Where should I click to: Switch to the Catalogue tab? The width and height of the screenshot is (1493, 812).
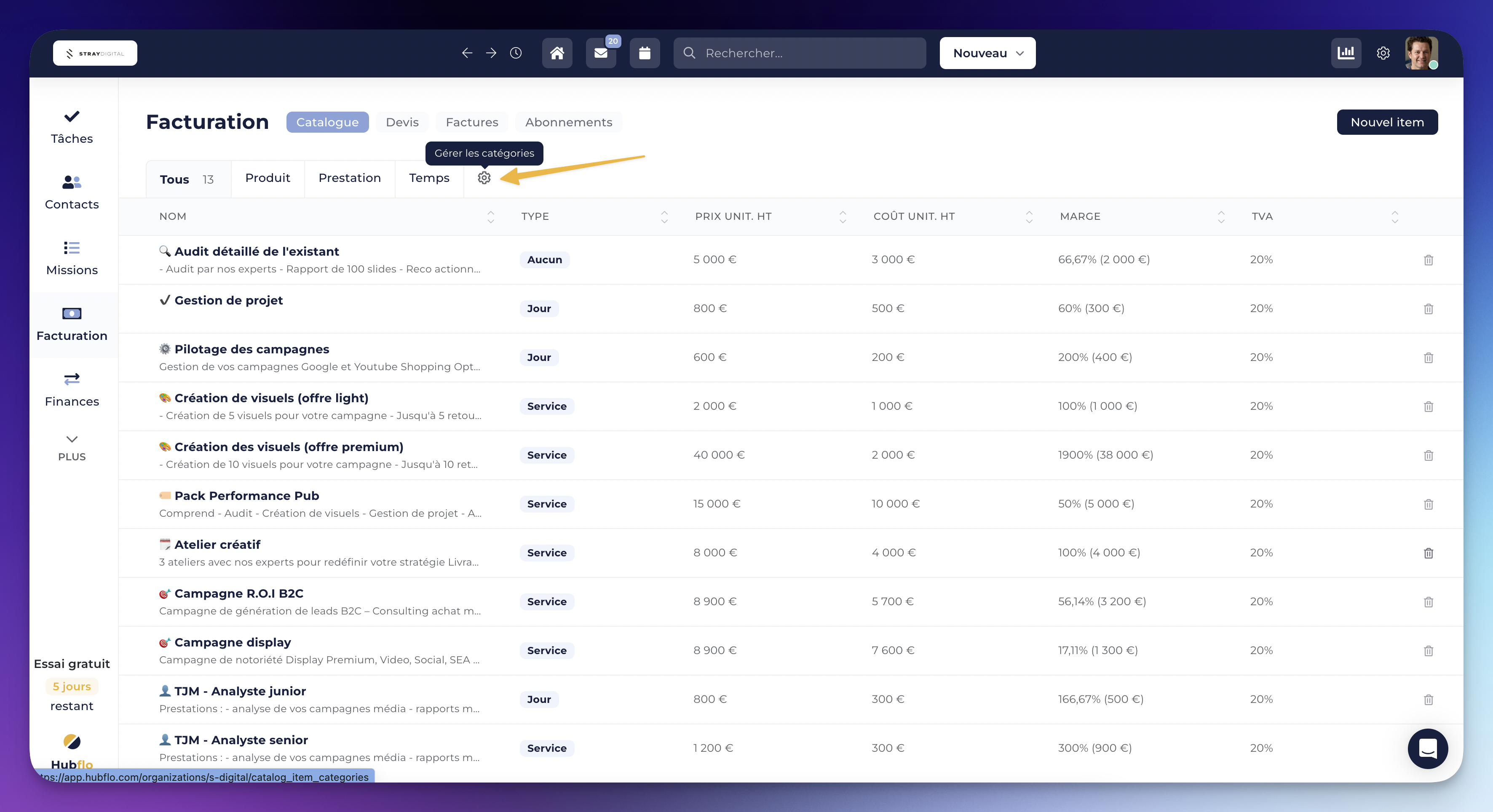[x=327, y=122]
